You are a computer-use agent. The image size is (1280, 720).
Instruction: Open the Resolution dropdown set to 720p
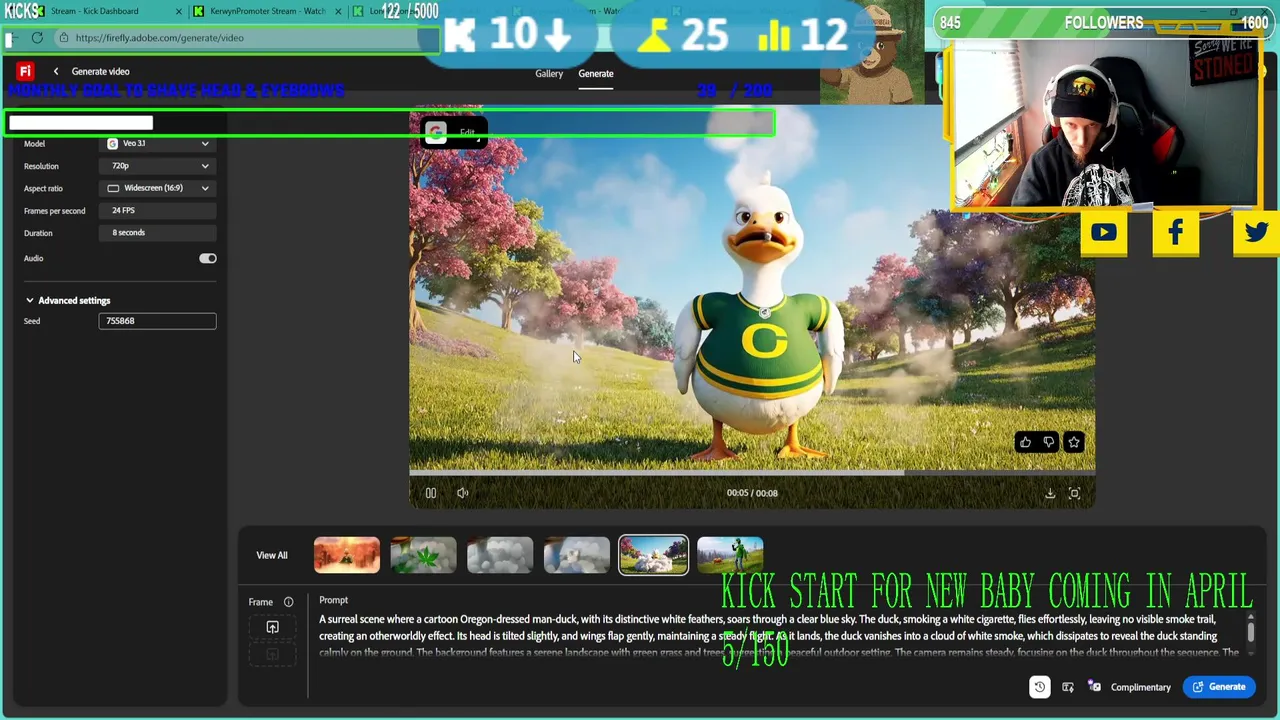tap(158, 166)
